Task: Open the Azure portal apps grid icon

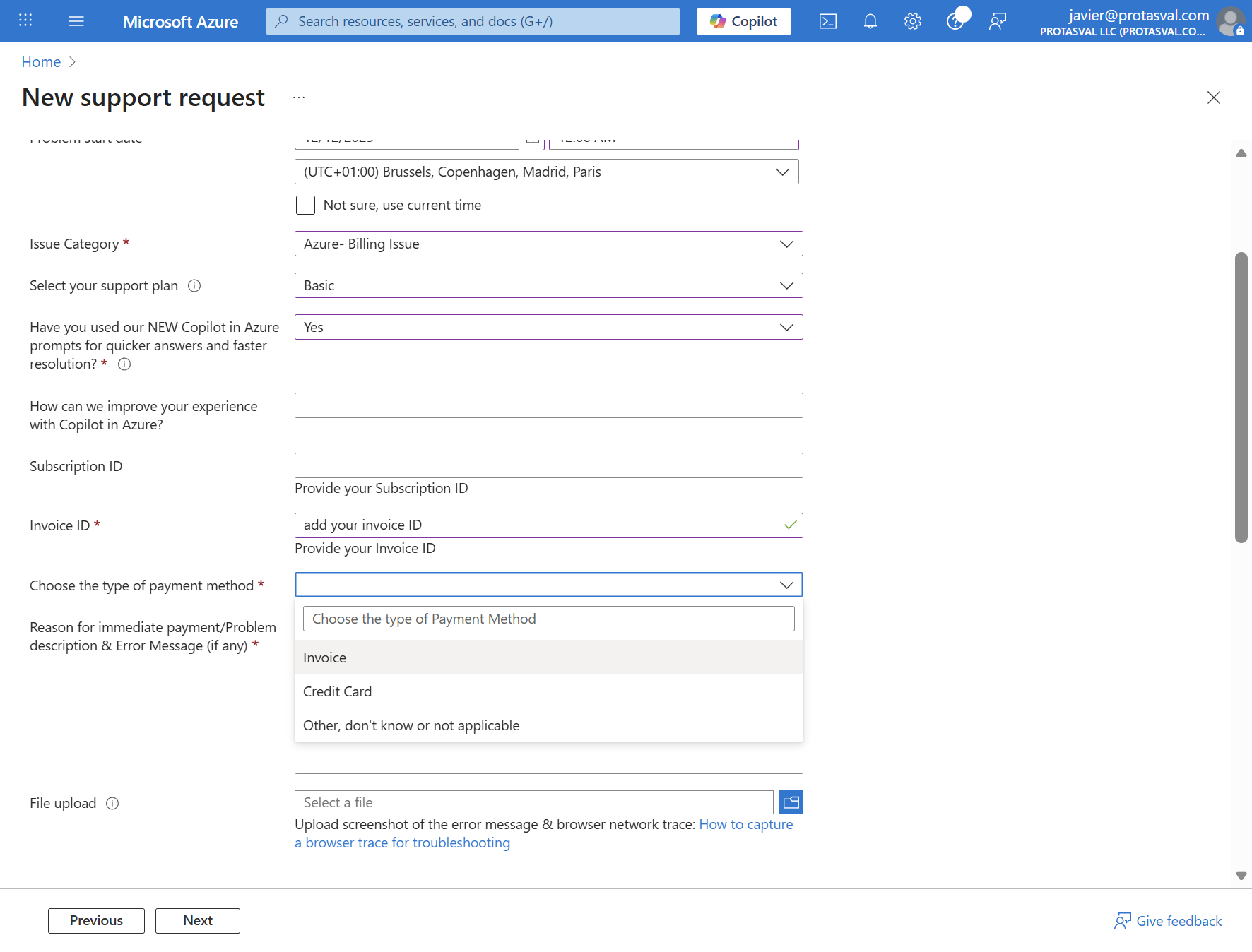Action: 25,20
